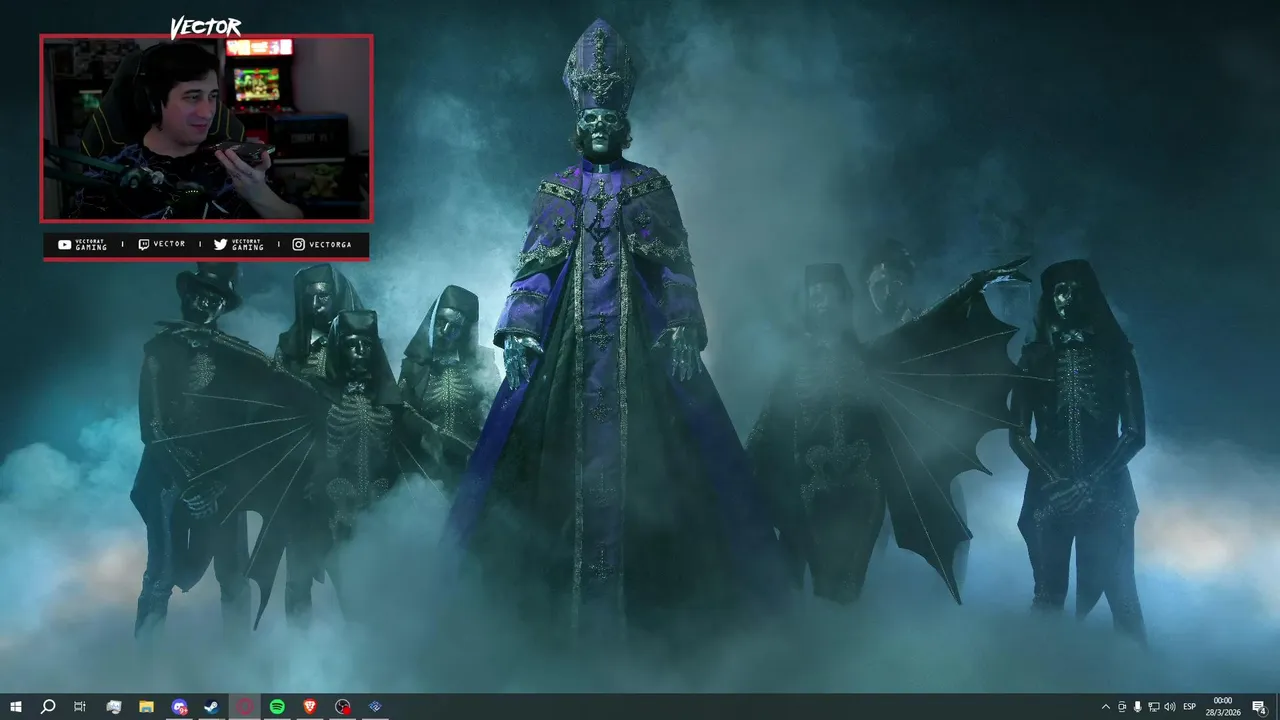Open the Discord app in the taskbar
Viewport: 1280px width, 720px height.
(179, 707)
